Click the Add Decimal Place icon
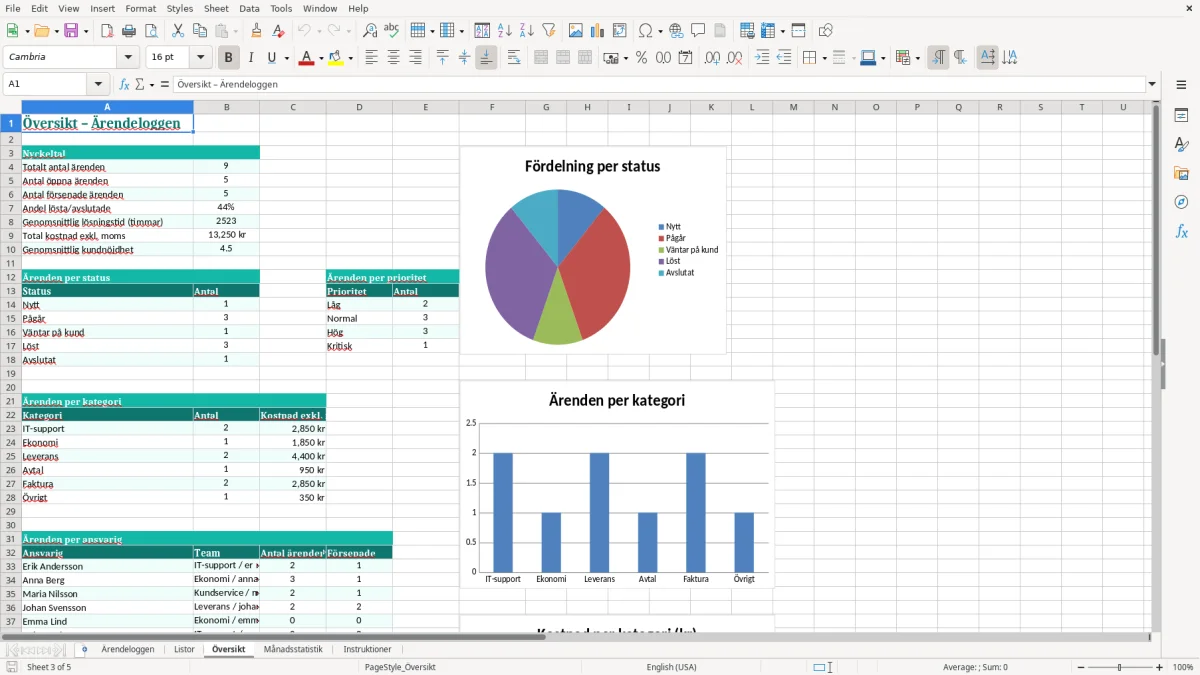1200x675 pixels. [713, 58]
